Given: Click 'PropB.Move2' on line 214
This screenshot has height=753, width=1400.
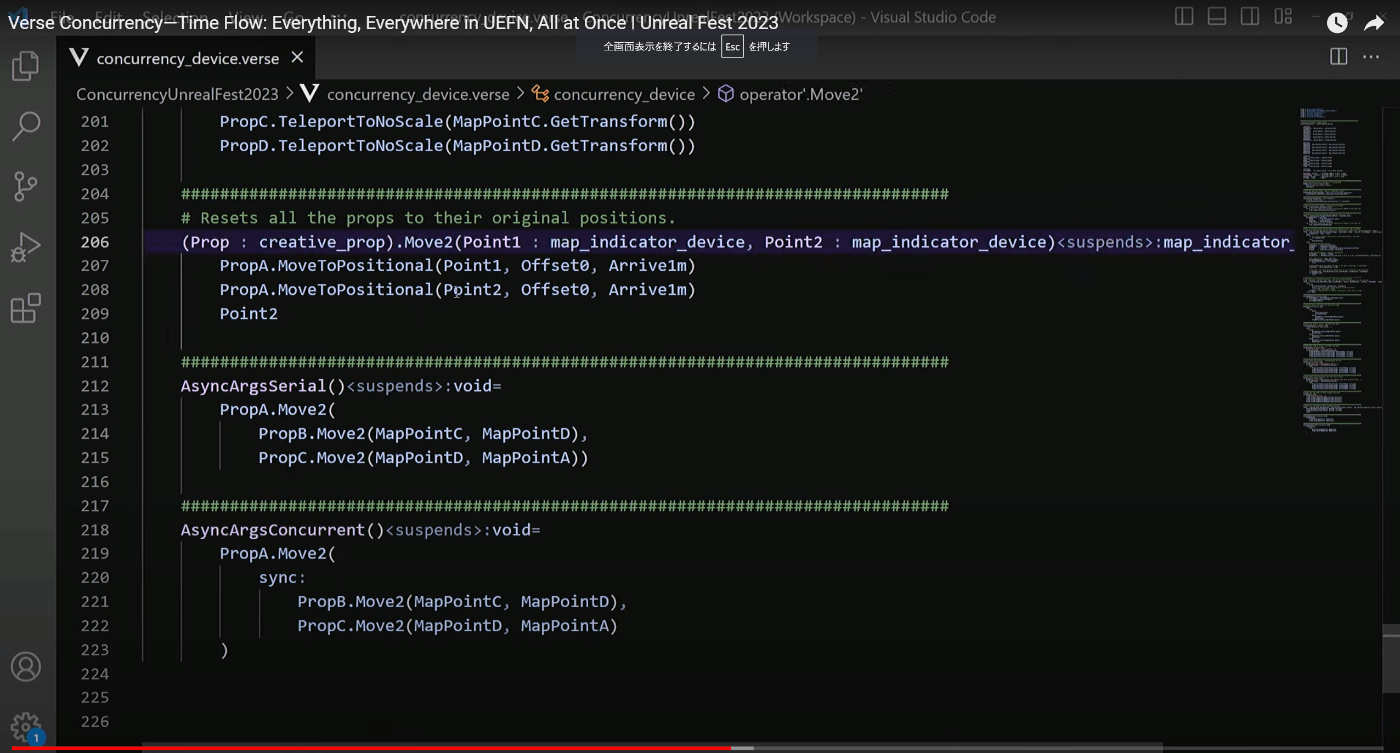Looking at the screenshot, I should pos(312,434).
